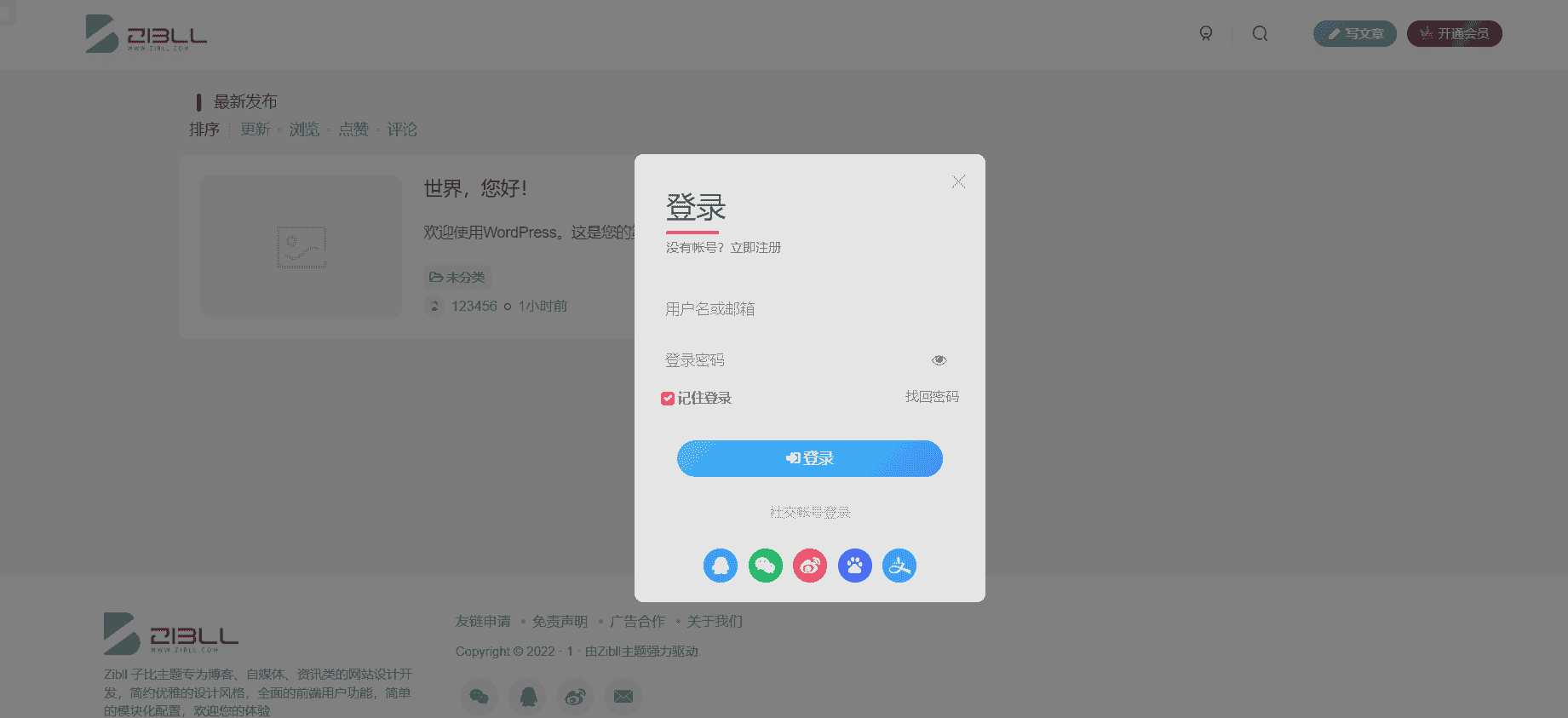Close the login dialog with X
This screenshot has width=1568, height=718.
958,181
